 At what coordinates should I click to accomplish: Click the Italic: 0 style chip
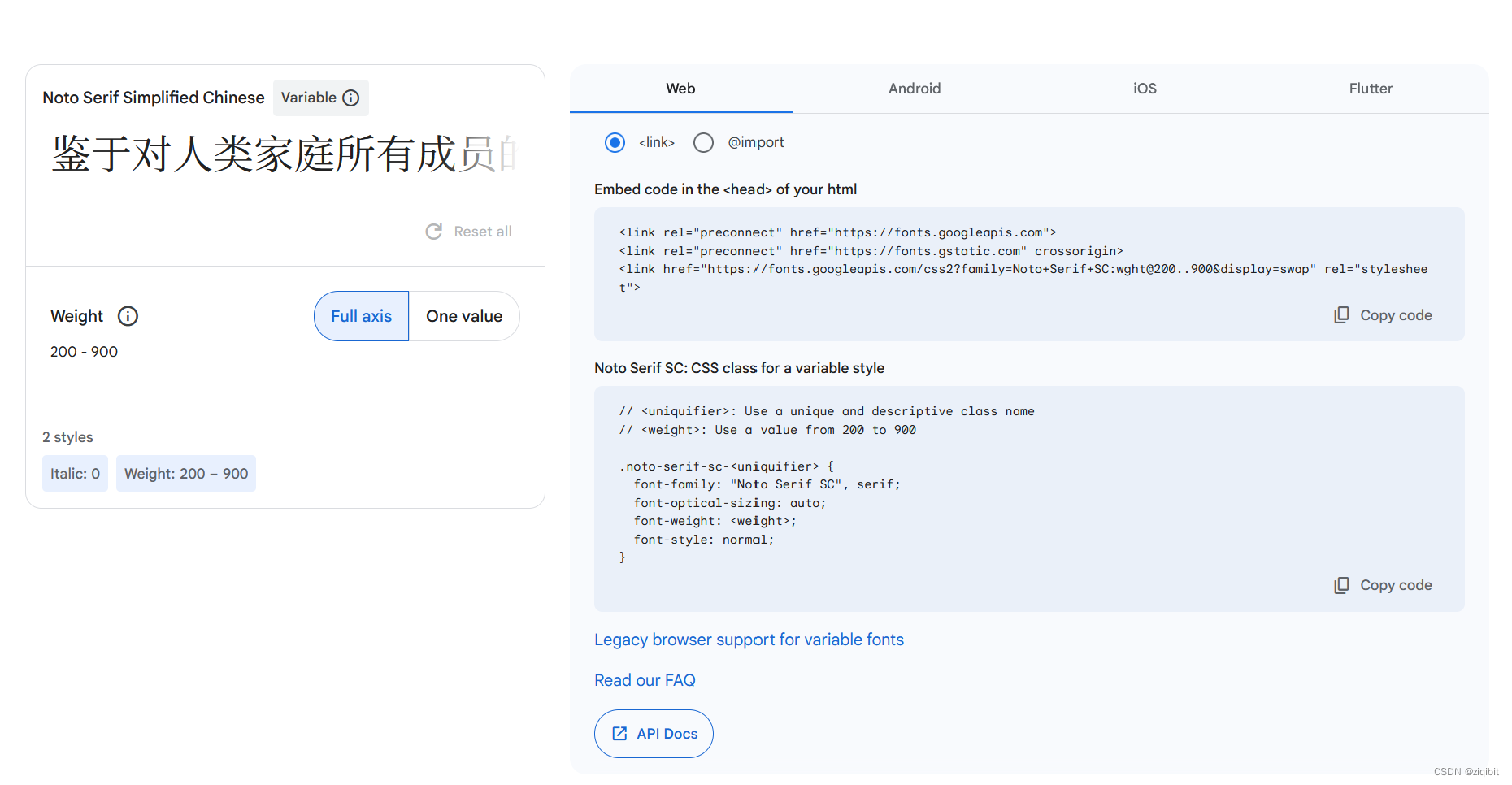pyautogui.click(x=75, y=474)
